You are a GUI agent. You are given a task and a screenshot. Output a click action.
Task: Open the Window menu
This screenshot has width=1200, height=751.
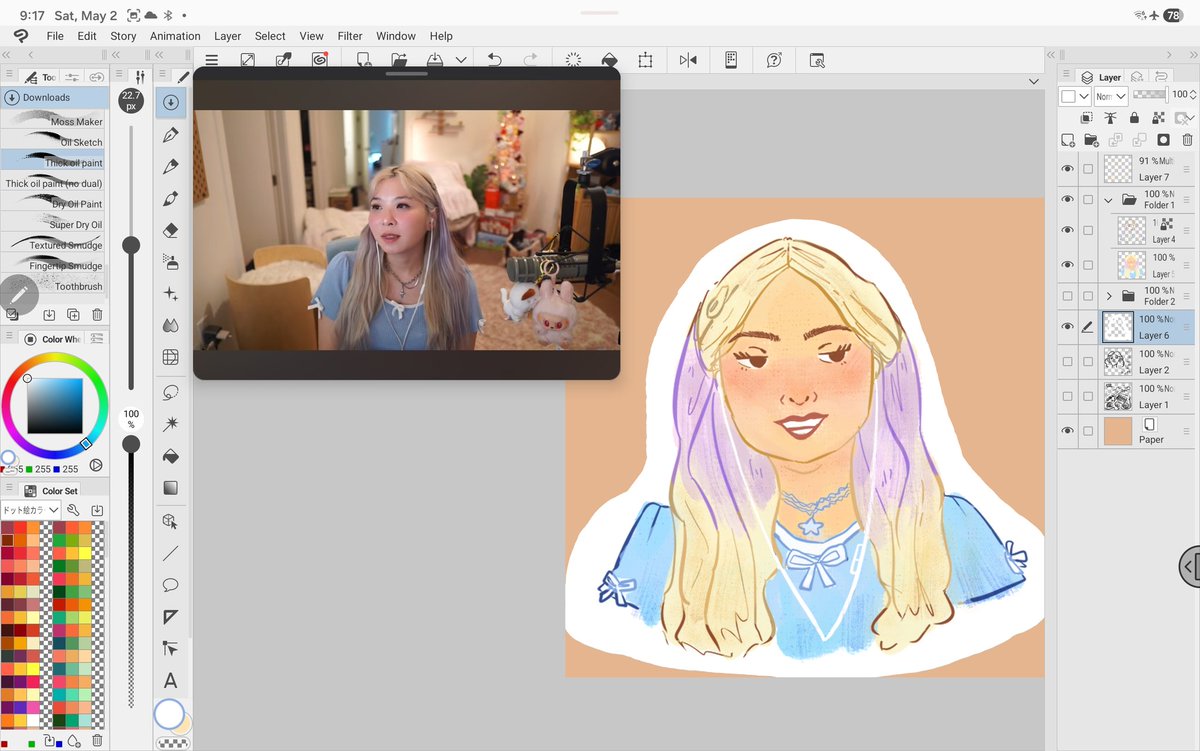click(396, 36)
